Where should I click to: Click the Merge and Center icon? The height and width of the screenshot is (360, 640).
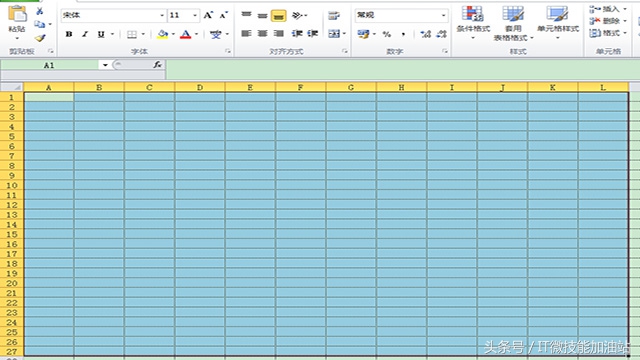333,33
